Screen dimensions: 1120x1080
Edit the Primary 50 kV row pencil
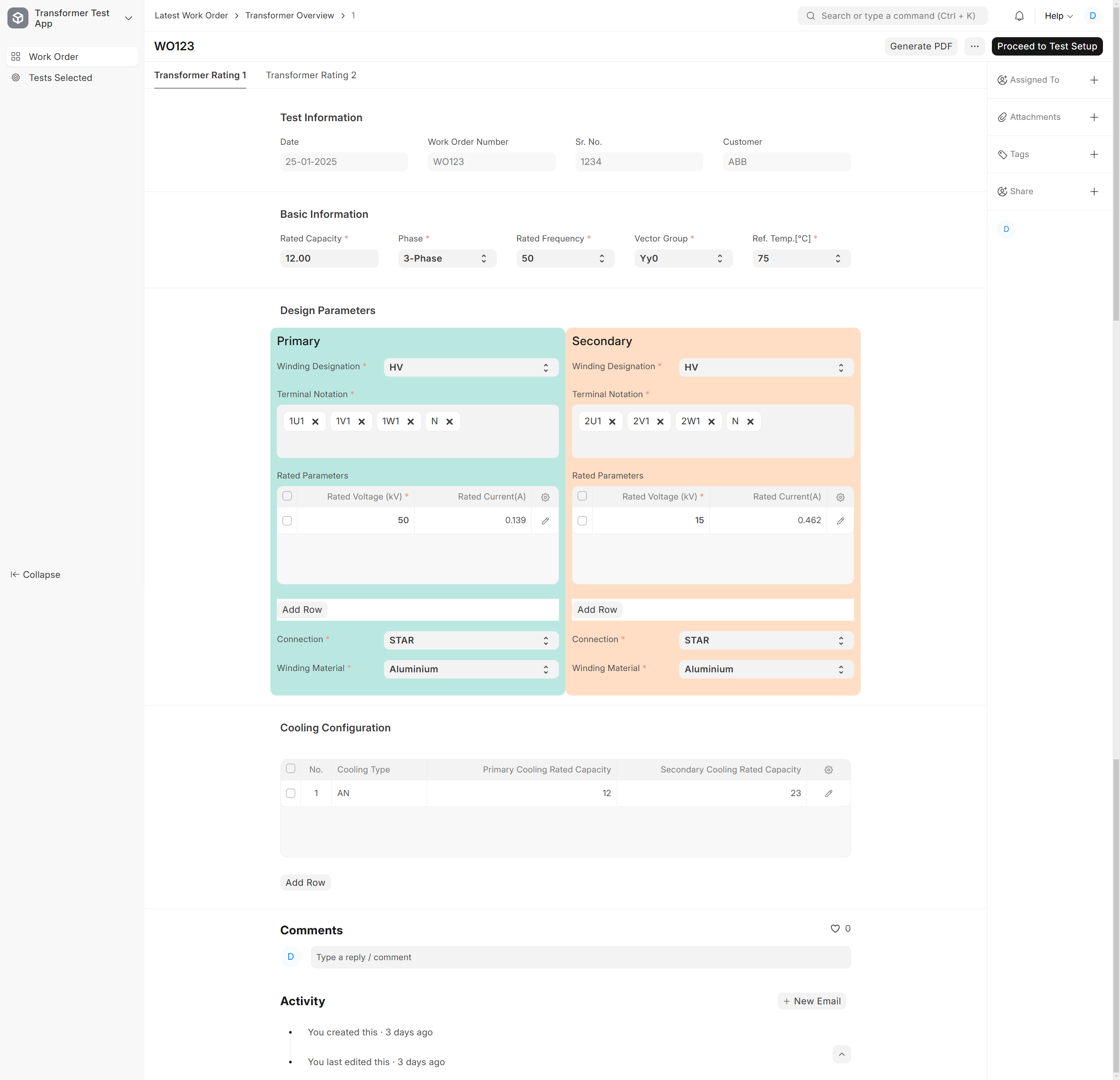[545, 521]
